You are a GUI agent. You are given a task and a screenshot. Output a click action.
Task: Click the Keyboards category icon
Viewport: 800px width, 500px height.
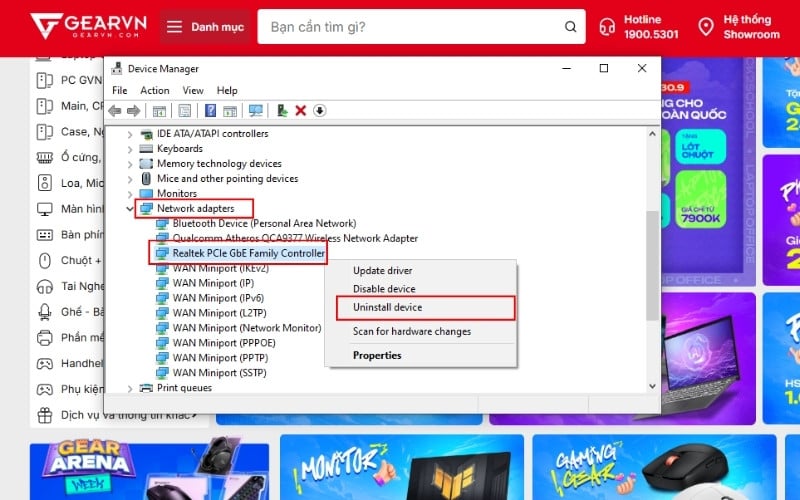[x=146, y=148]
